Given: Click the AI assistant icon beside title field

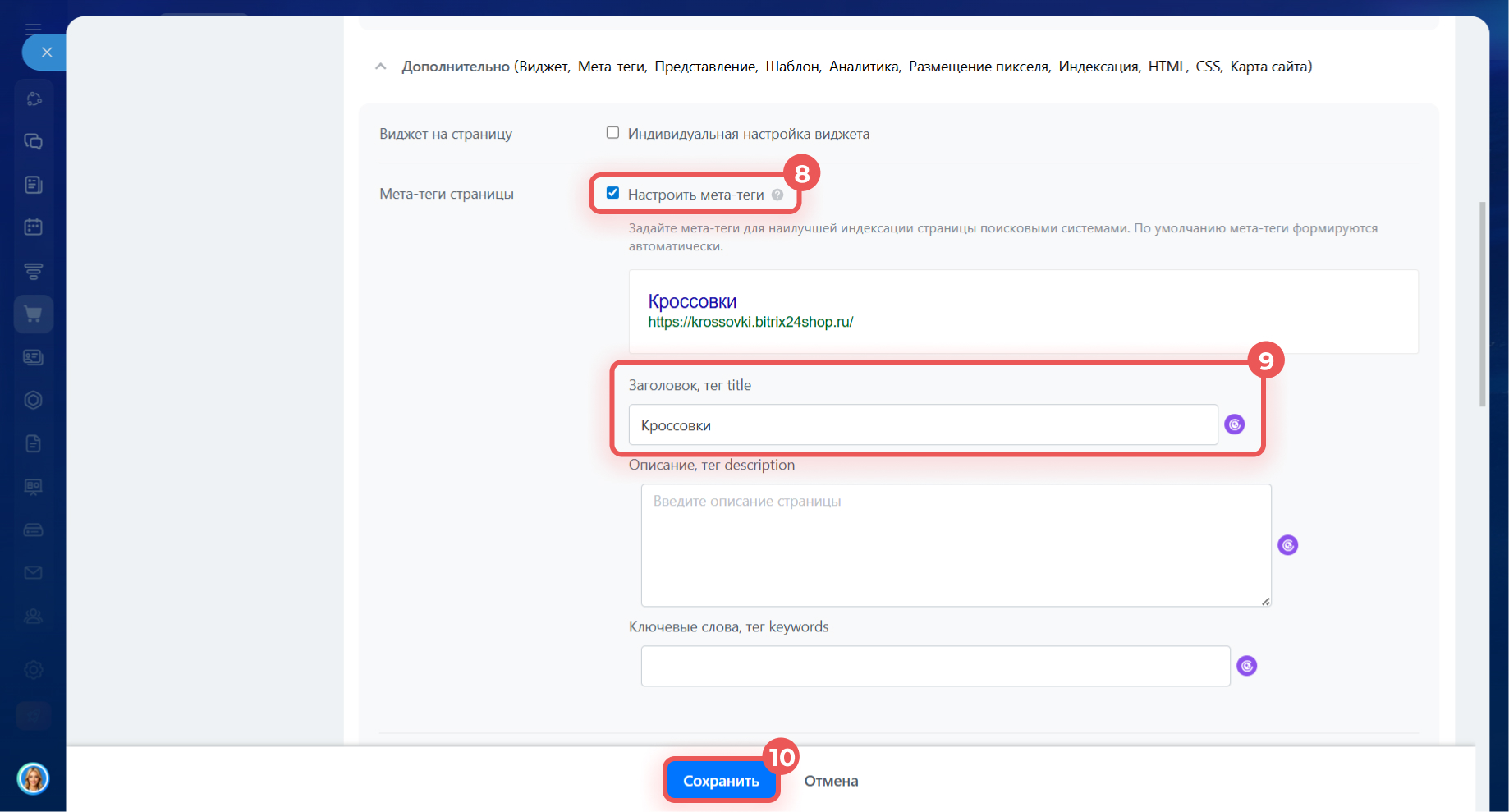Looking at the screenshot, I should pos(1234,424).
